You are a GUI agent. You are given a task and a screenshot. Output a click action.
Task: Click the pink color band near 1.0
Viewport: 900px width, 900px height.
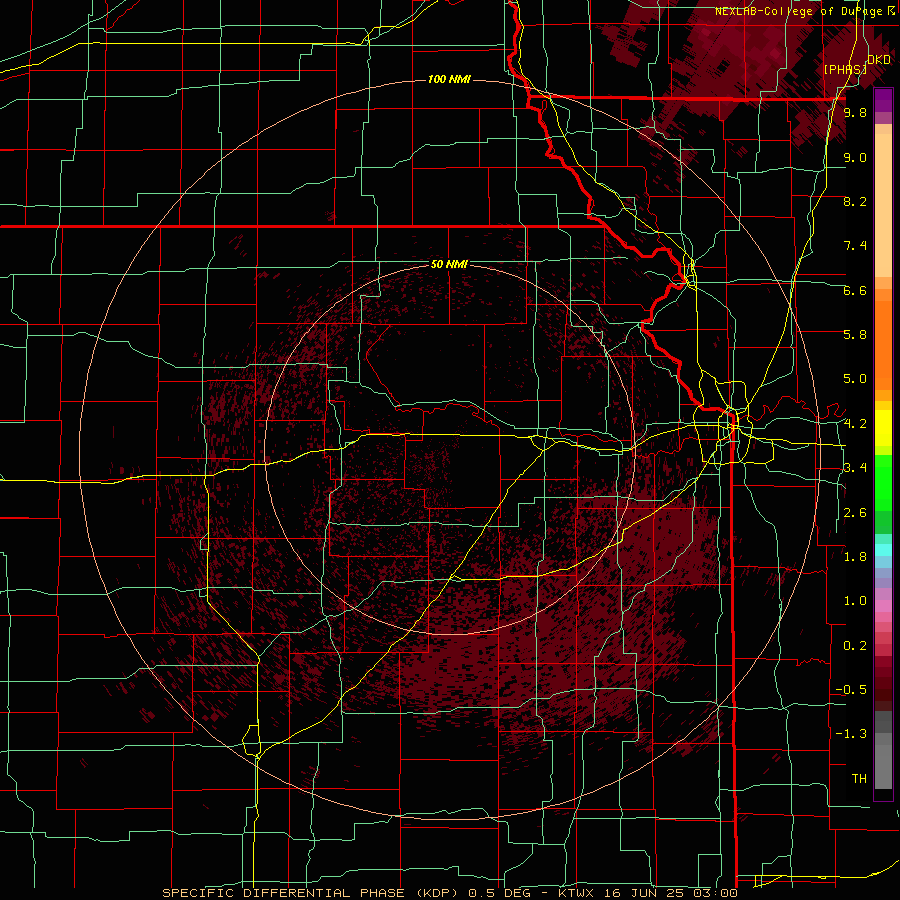click(x=883, y=605)
